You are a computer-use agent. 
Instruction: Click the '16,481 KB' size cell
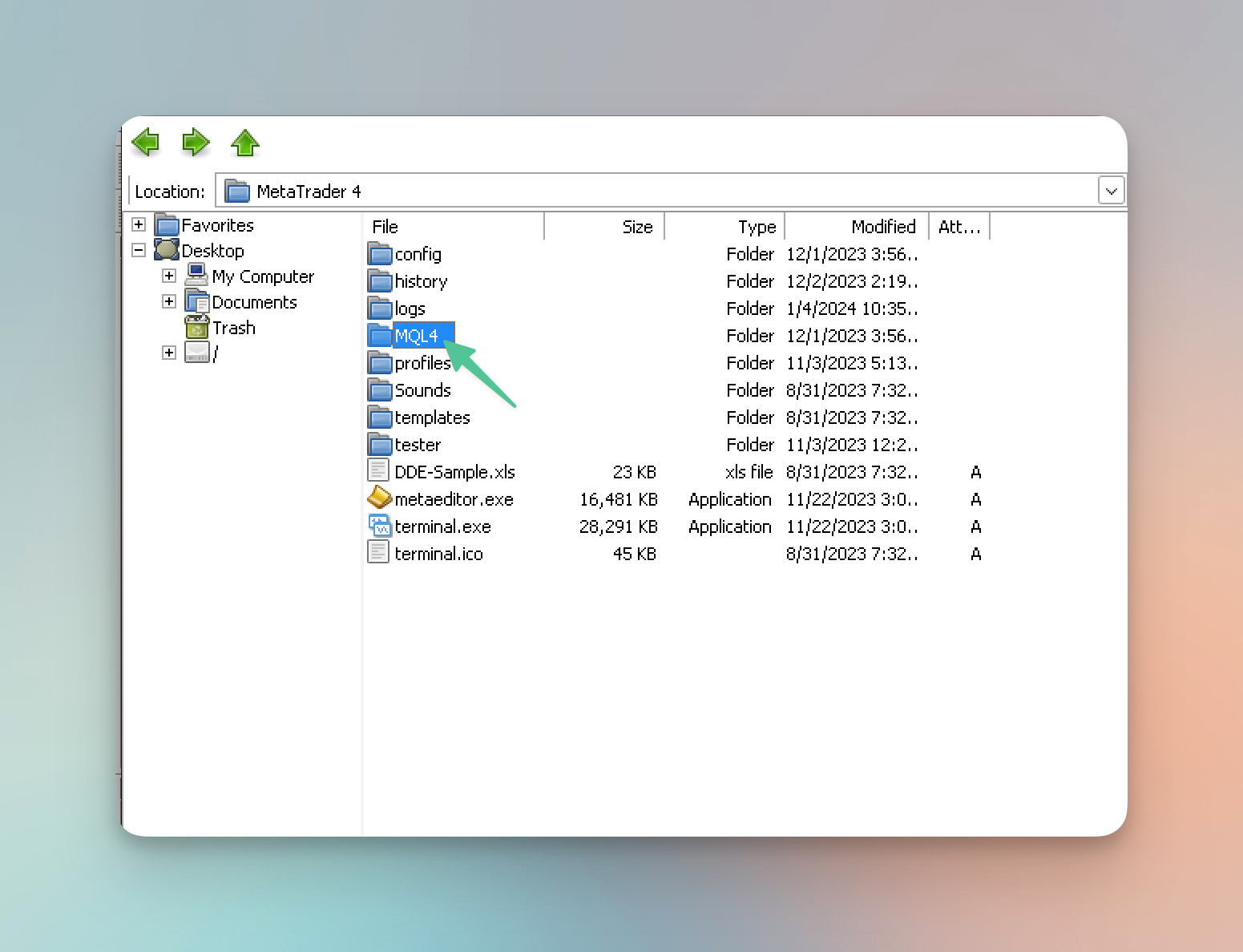coord(619,499)
